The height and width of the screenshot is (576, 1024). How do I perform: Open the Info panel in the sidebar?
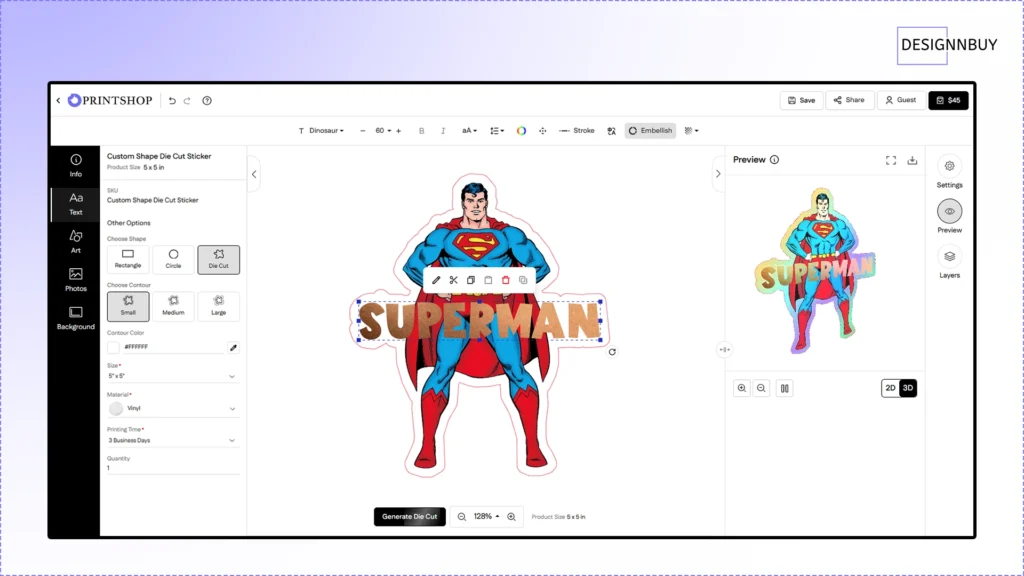pos(76,166)
